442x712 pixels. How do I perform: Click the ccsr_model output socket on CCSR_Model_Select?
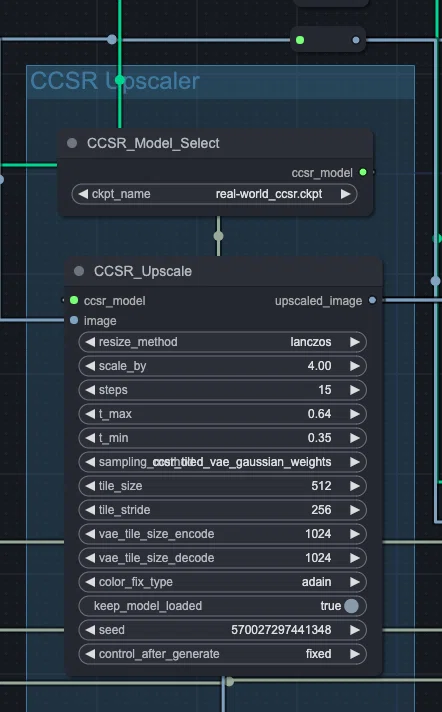363,172
